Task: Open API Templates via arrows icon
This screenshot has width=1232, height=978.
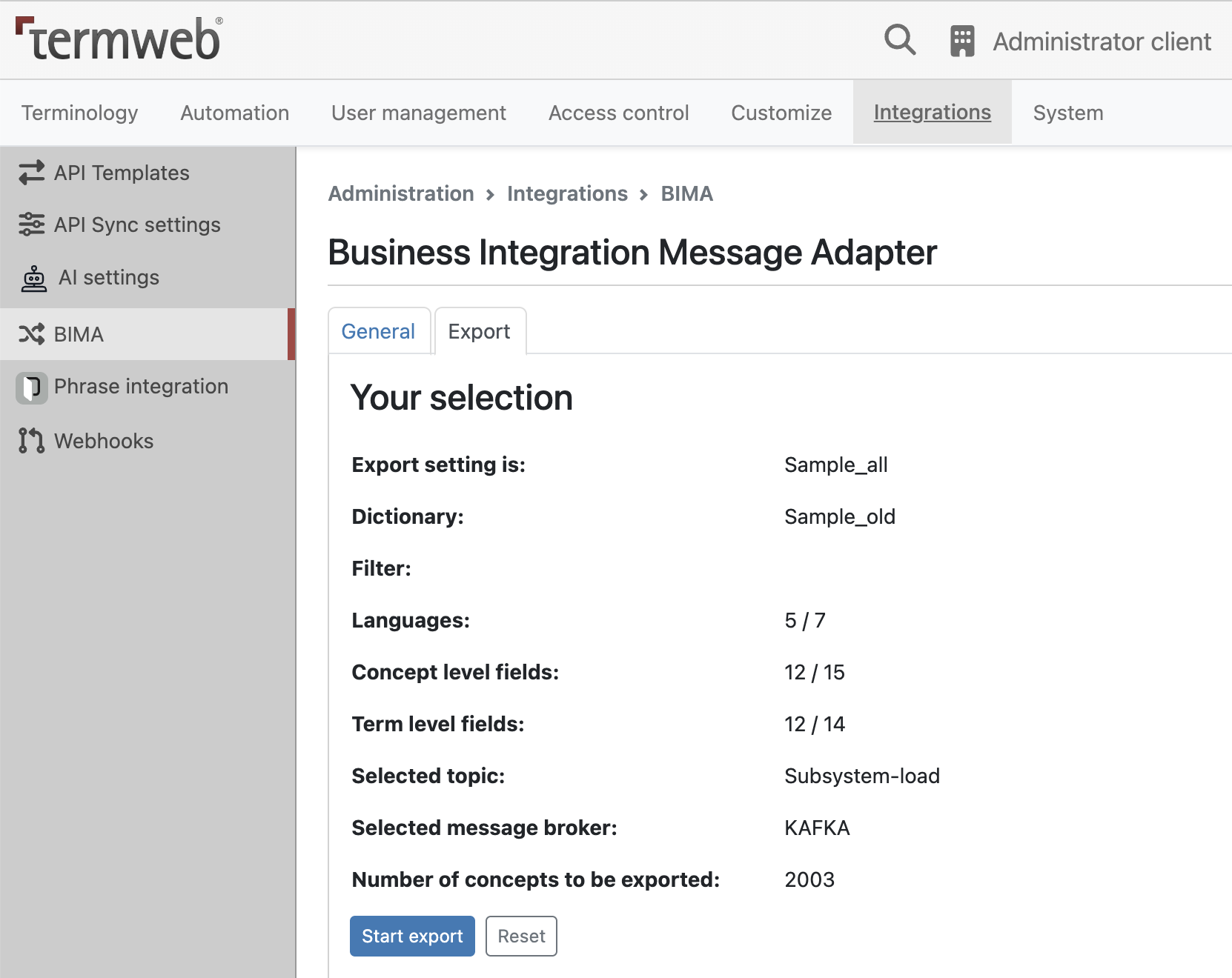Action: tap(31, 173)
